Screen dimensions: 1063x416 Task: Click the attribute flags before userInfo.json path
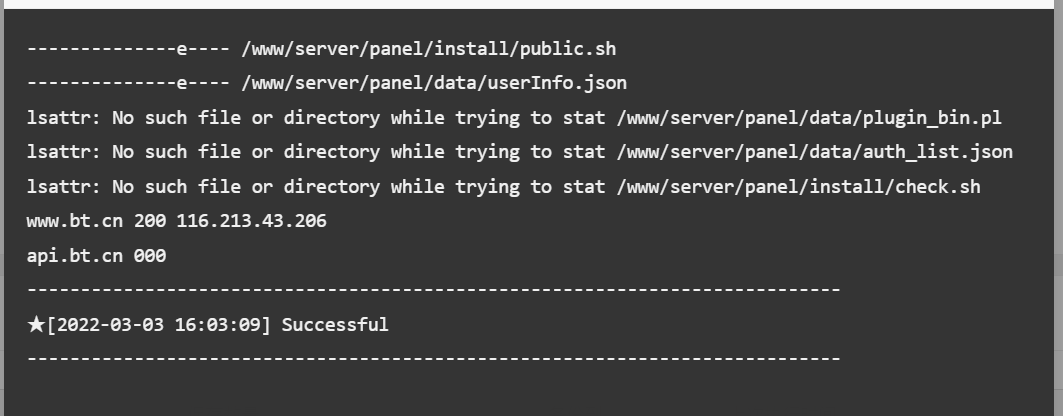point(128,83)
